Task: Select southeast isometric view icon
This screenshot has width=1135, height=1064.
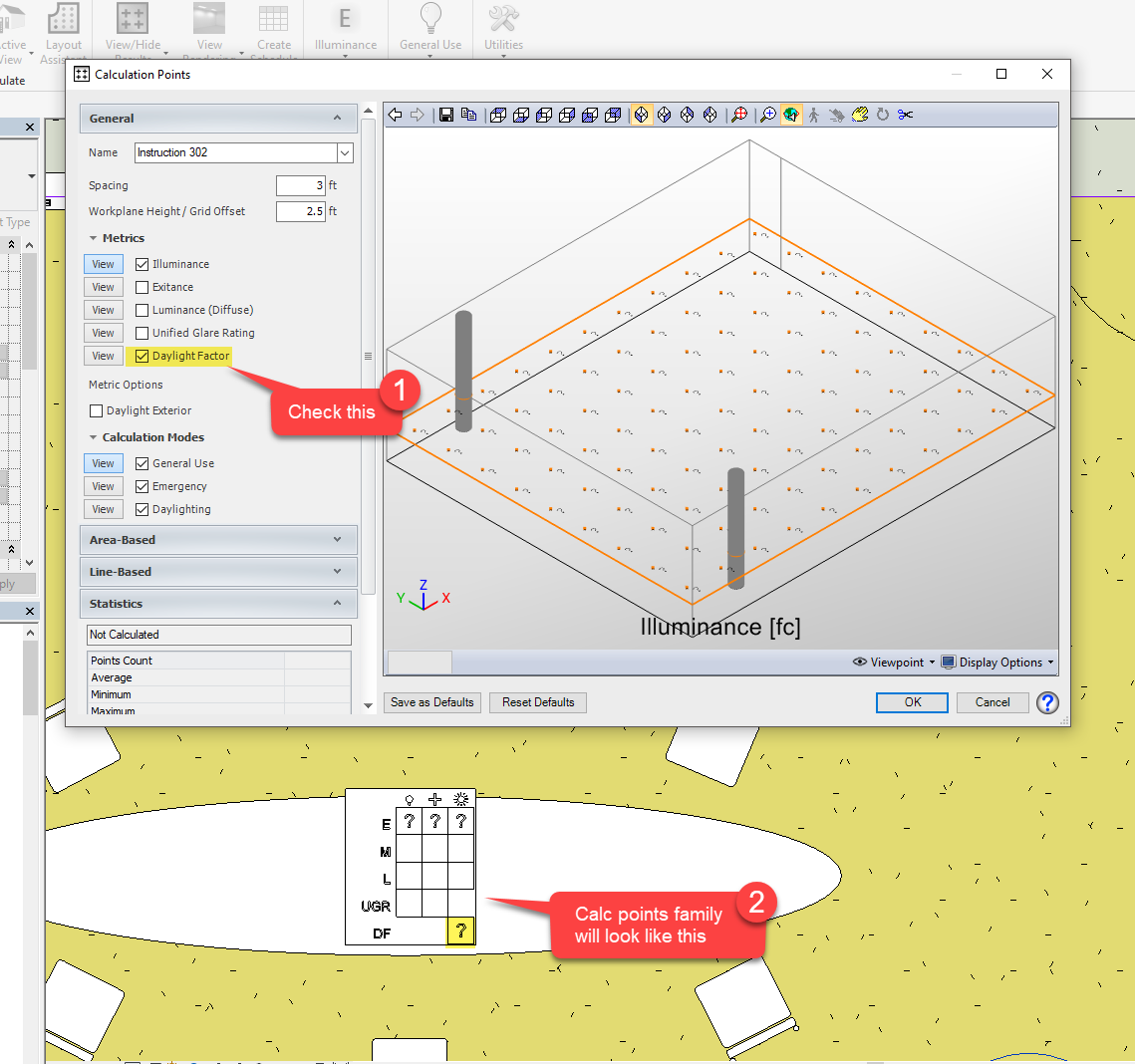Action: (665, 115)
